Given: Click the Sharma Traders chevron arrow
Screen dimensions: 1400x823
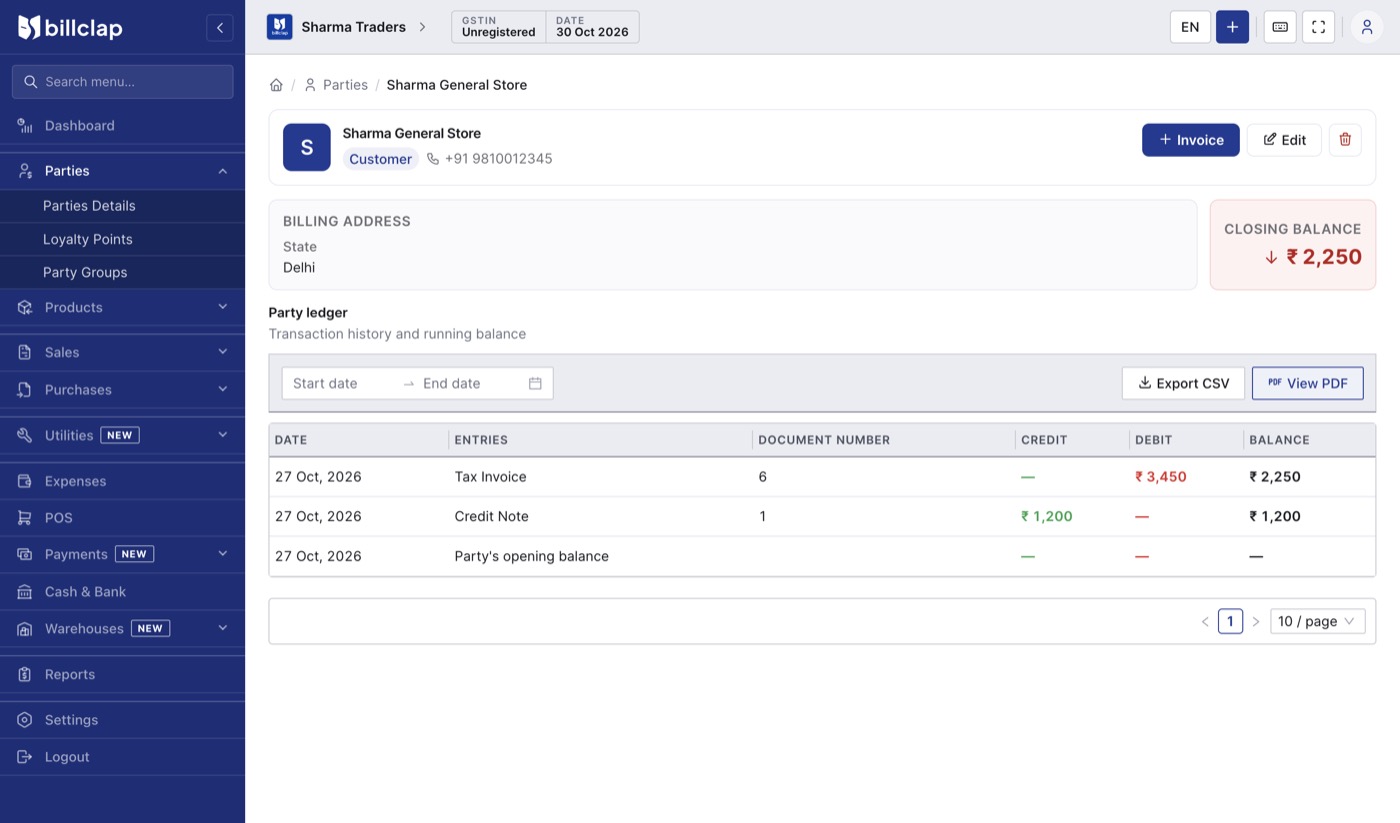Looking at the screenshot, I should pos(422,27).
